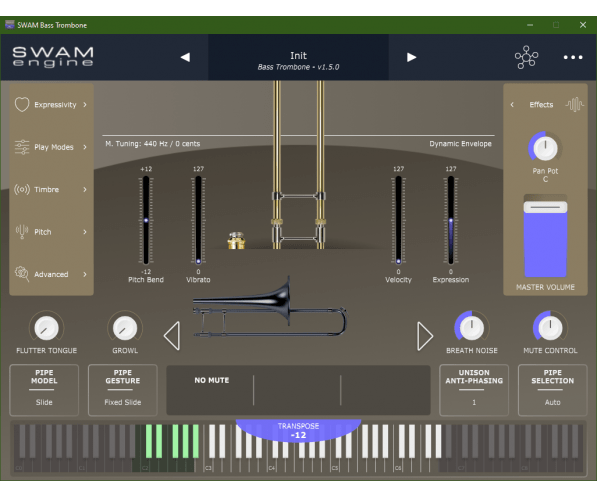Open the Advanced menu label
The image size is (597, 497).
click(x=51, y=274)
